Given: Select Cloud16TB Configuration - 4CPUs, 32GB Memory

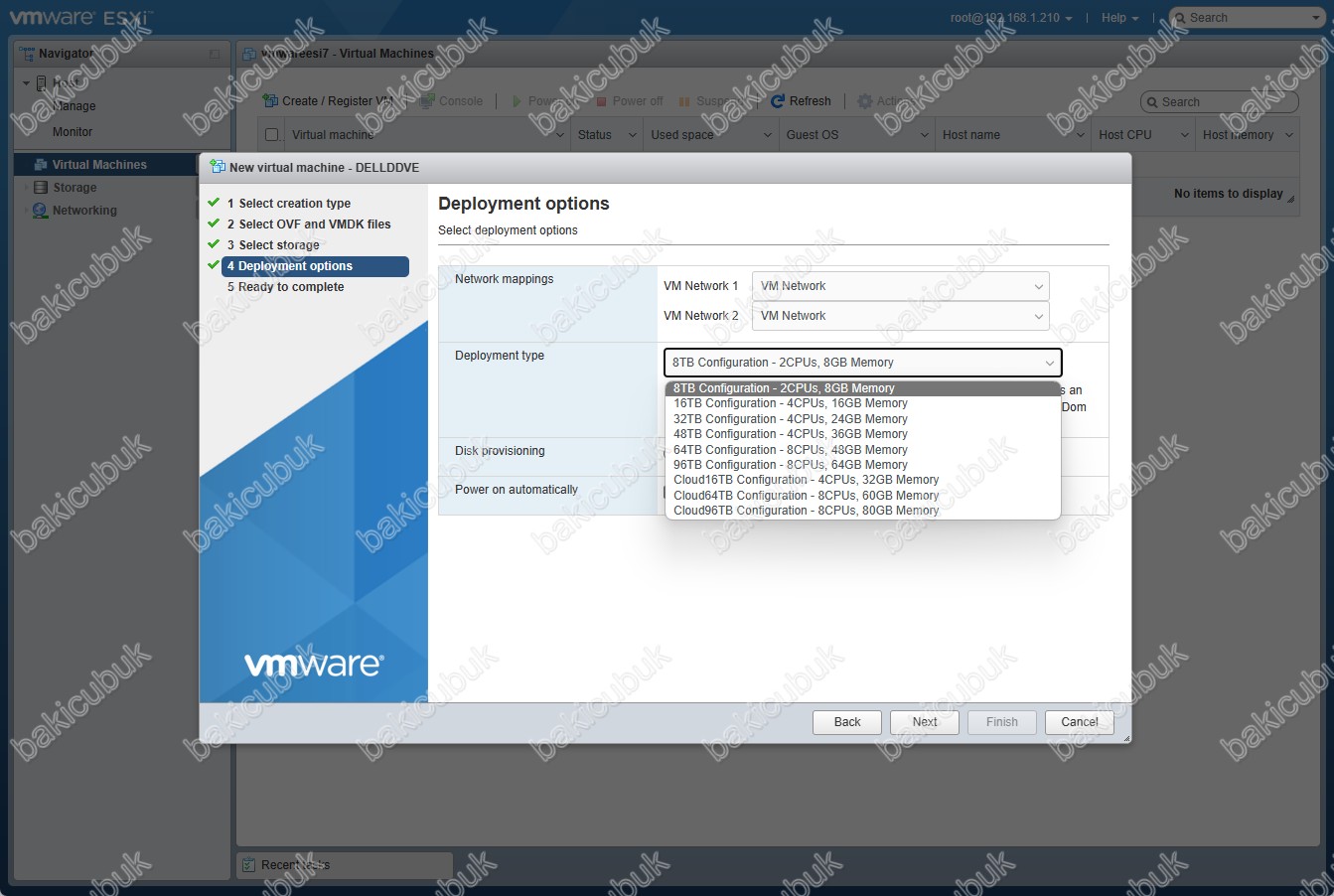Looking at the screenshot, I should 862,480.
